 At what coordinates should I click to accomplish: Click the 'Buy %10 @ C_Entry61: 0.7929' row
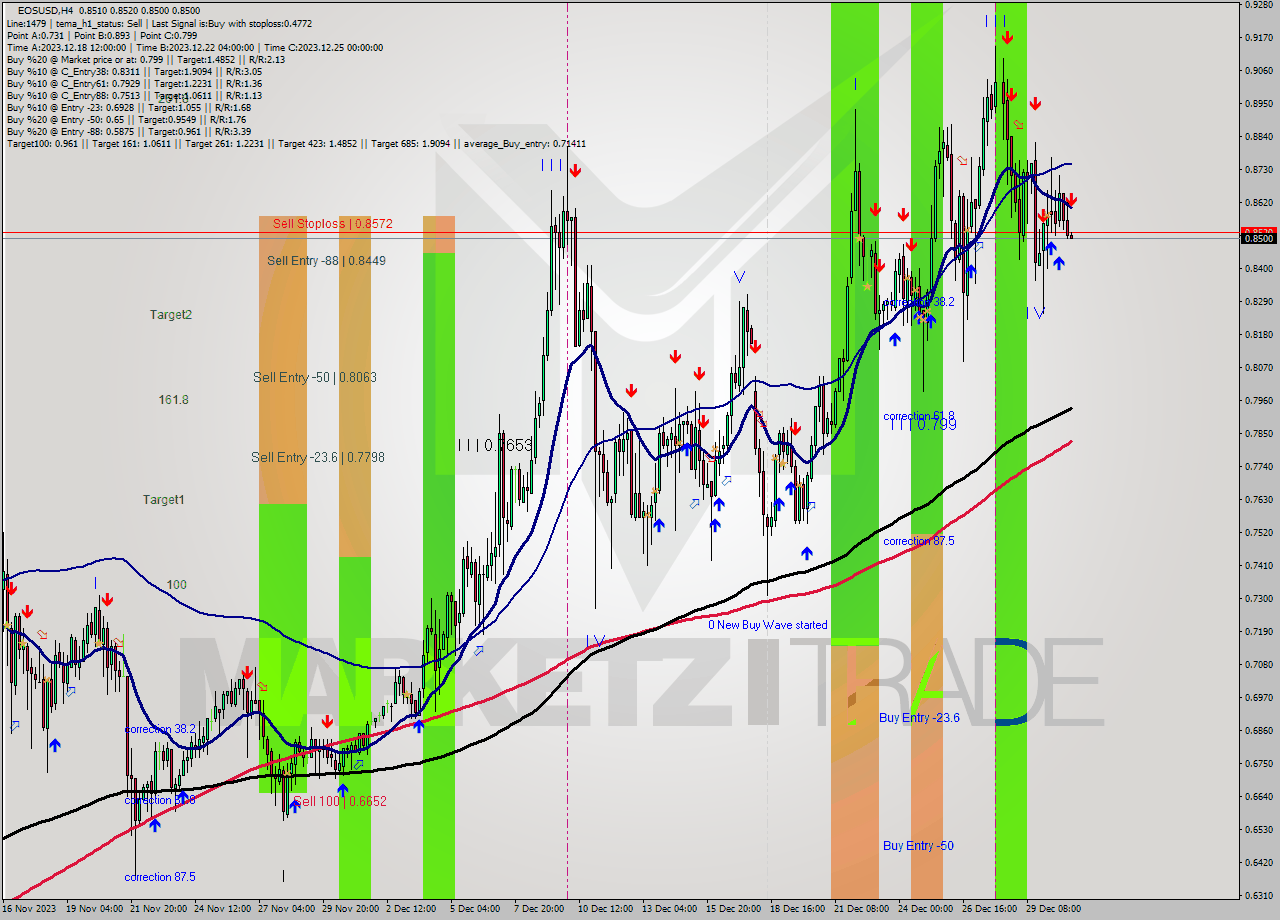(x=134, y=83)
